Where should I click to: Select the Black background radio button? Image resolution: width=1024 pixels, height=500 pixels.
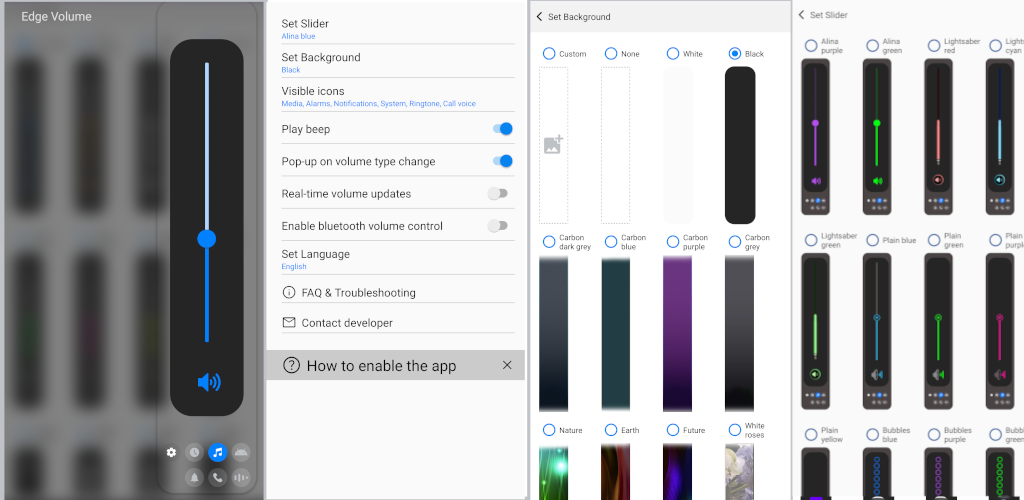pyautogui.click(x=735, y=54)
